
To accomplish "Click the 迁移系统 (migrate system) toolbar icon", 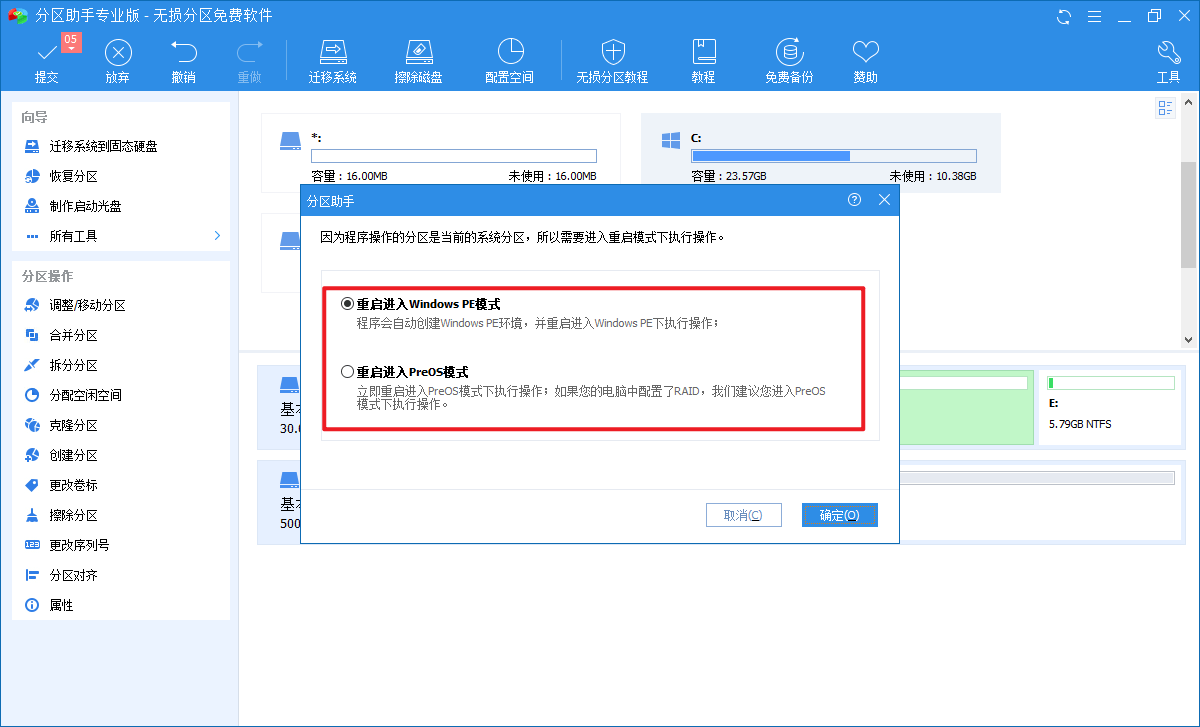I will point(333,58).
